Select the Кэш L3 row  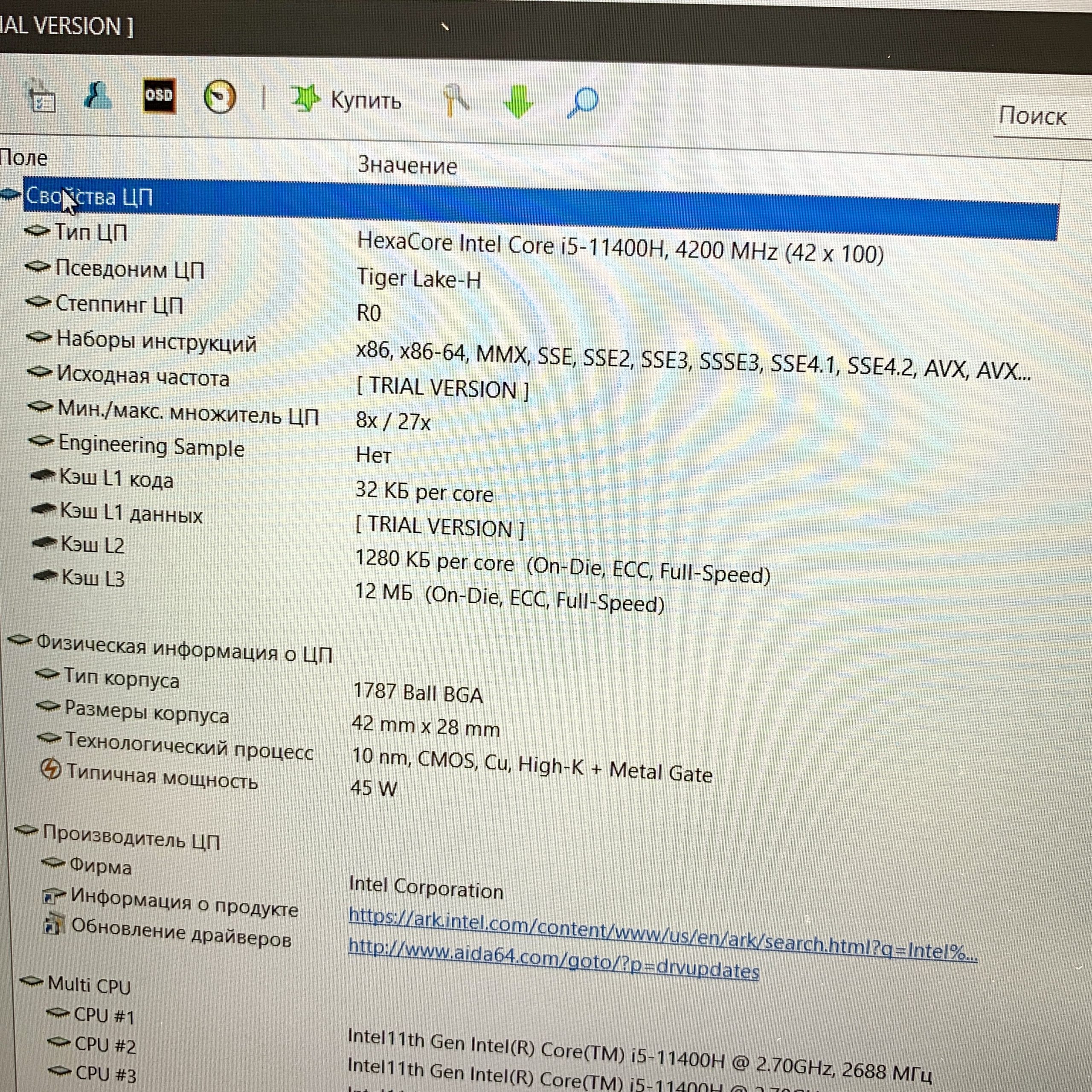[x=93, y=578]
